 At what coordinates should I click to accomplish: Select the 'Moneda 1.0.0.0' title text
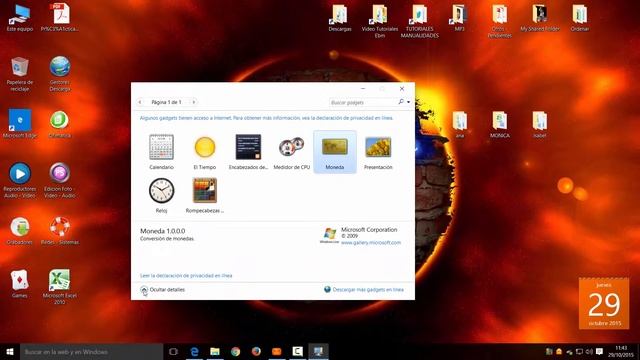pyautogui.click(x=162, y=231)
